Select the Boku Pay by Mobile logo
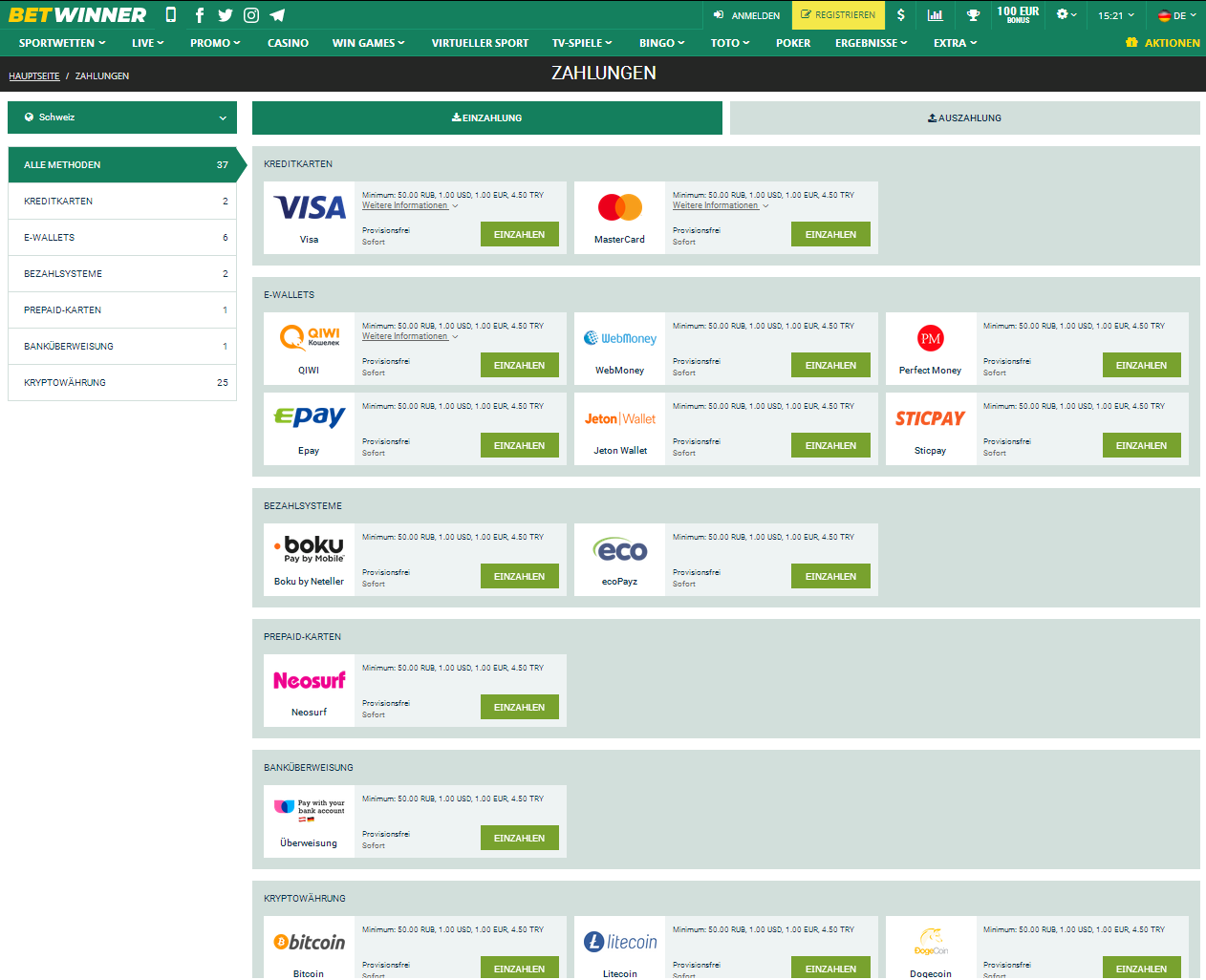 [x=310, y=549]
